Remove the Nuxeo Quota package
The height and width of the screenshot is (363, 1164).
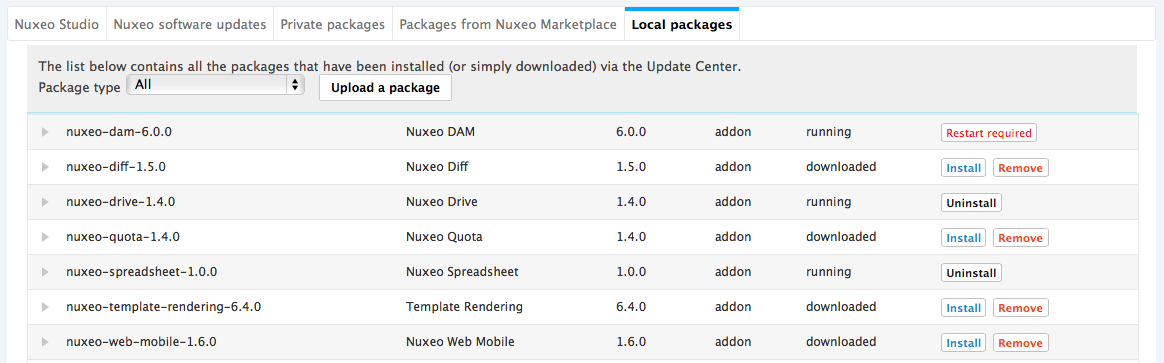1021,238
